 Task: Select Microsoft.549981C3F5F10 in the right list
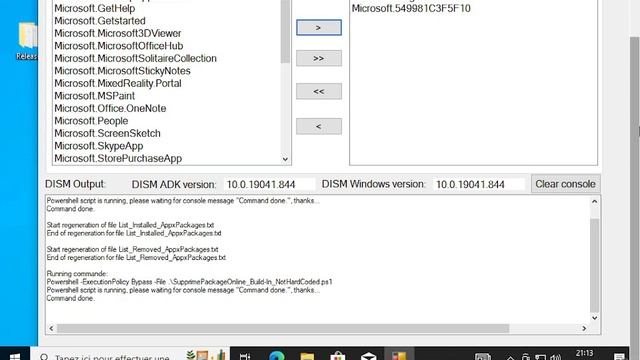coord(411,8)
